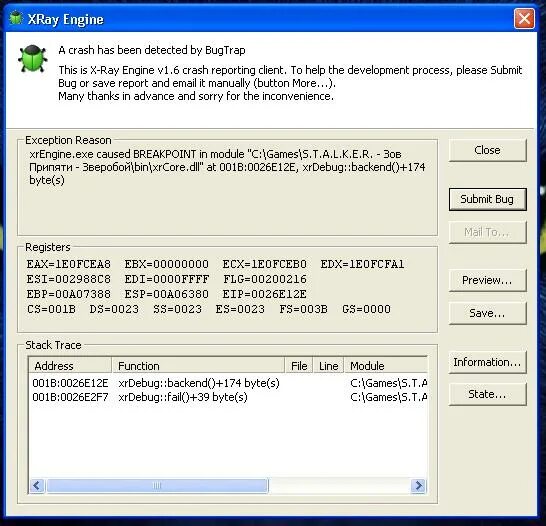Click the stack trace right scroll arrow
This screenshot has height=526, width=546.
click(418, 485)
